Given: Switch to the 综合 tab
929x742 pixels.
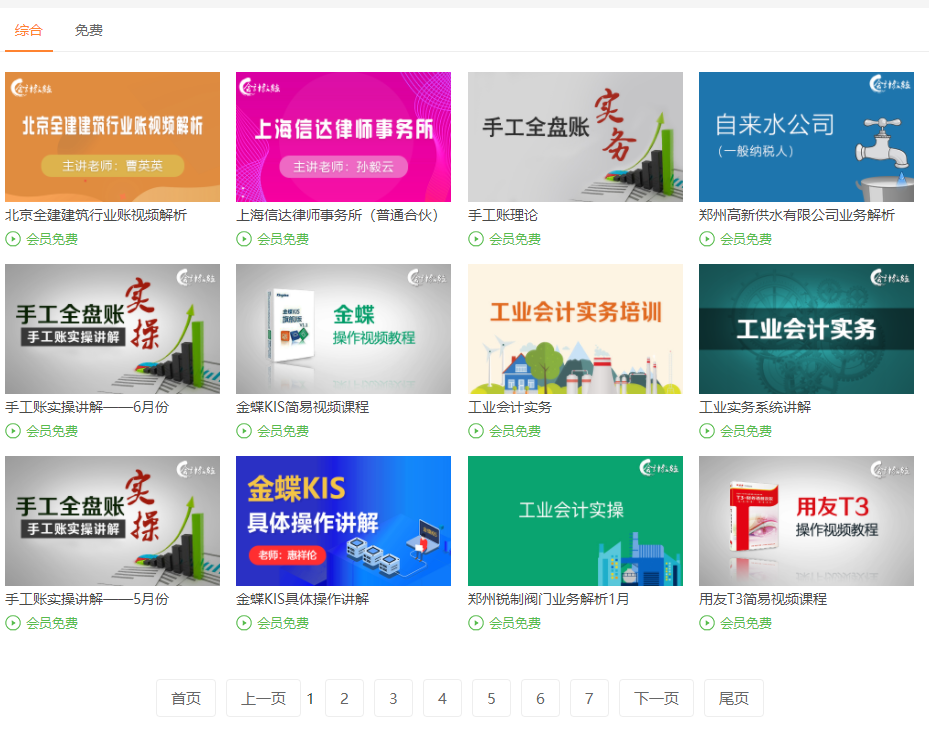Looking at the screenshot, I should click(29, 30).
